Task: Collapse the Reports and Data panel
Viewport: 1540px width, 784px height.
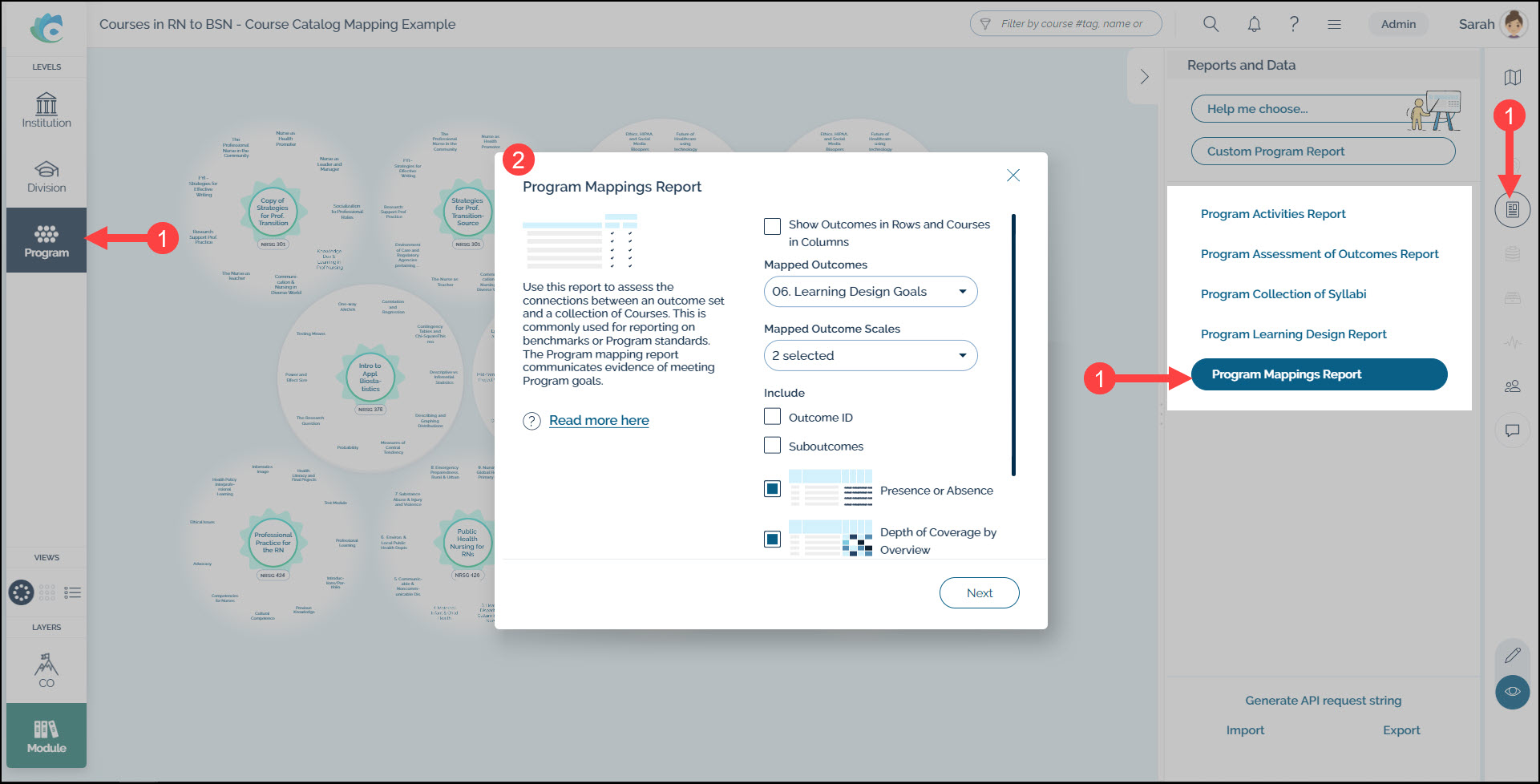Action: click(1144, 77)
